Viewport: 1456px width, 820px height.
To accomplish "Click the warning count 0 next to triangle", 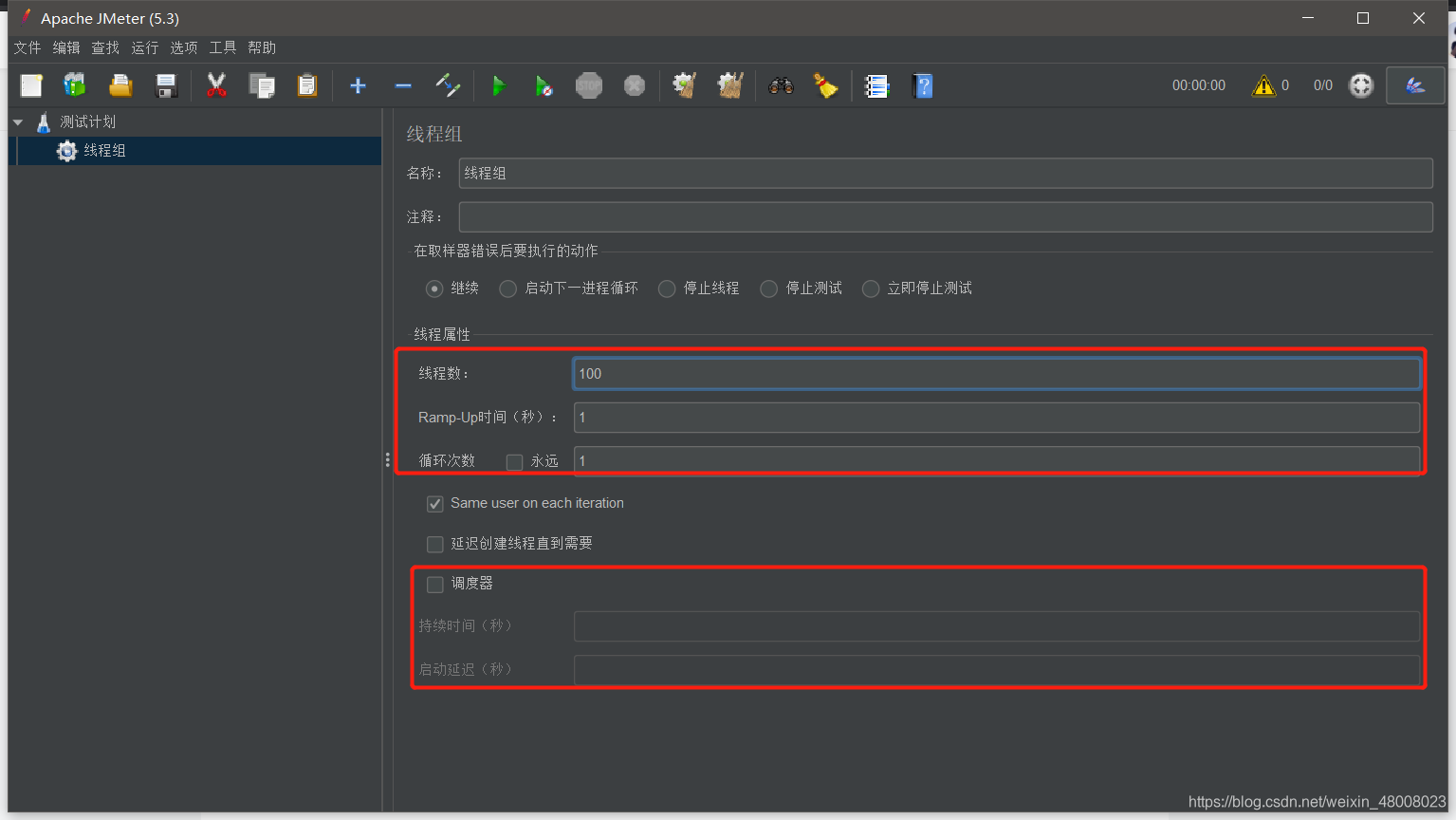I will (x=1285, y=85).
